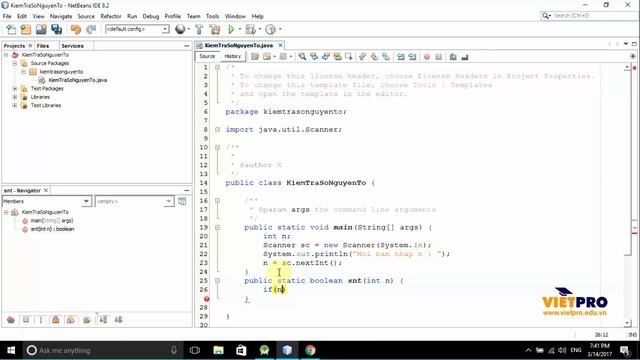This screenshot has width=640, height=360.
Task: Collapse the snt method fold on line 25
Action: coord(218,281)
